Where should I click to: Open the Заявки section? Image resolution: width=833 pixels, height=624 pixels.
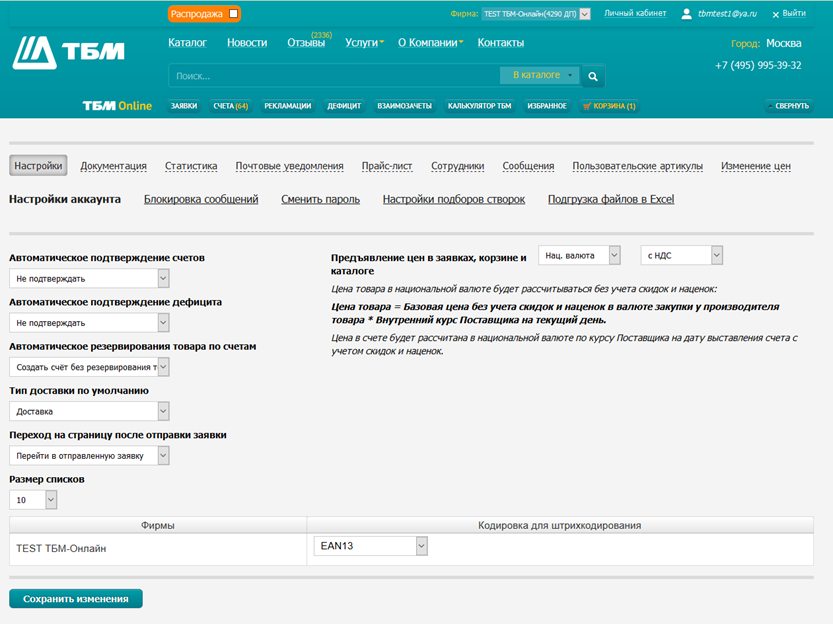click(184, 106)
